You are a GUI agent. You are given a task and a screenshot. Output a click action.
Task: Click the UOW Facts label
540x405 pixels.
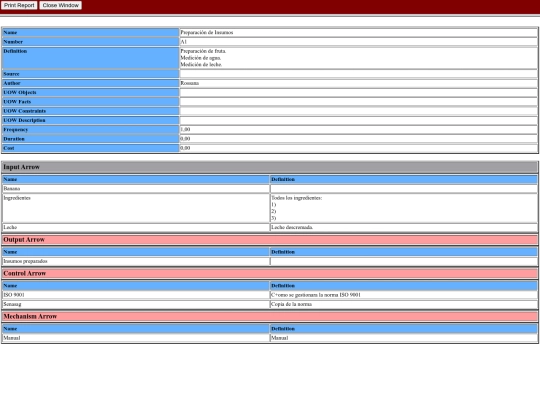pos(17,102)
